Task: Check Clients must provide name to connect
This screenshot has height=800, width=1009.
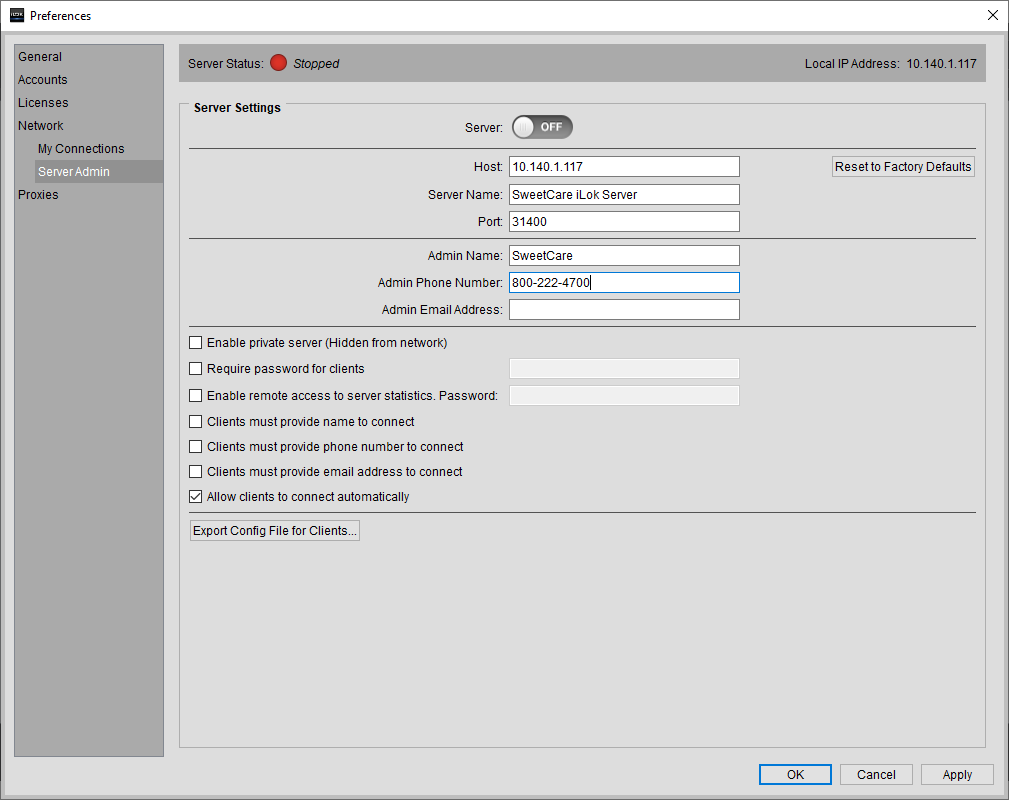Action: coord(195,421)
